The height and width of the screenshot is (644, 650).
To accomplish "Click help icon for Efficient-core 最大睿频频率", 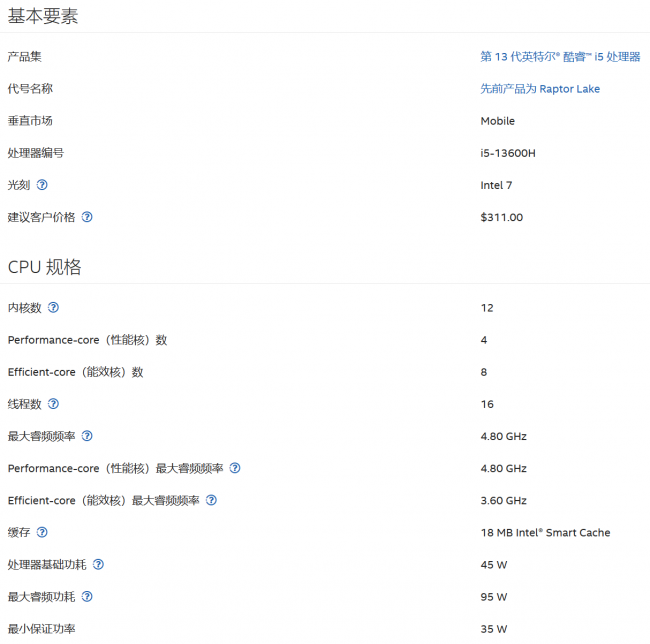I will point(211,500).
